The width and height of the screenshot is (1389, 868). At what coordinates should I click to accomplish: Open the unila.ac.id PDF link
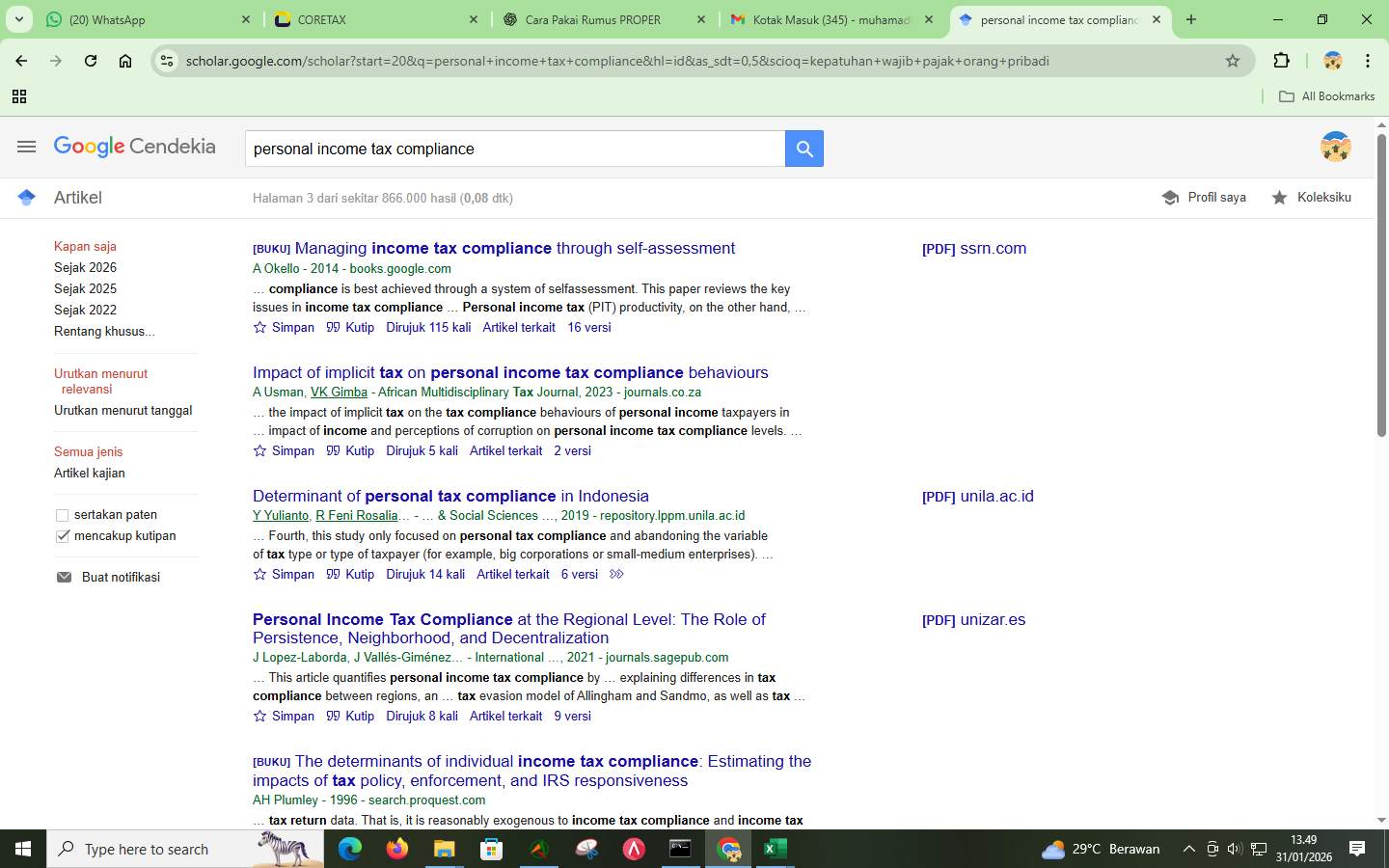(978, 496)
